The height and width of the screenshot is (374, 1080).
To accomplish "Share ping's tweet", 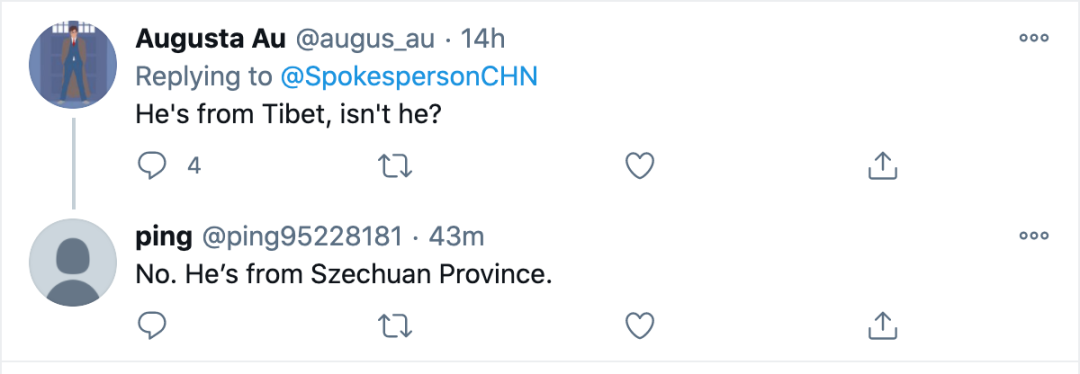I will pos(882,324).
